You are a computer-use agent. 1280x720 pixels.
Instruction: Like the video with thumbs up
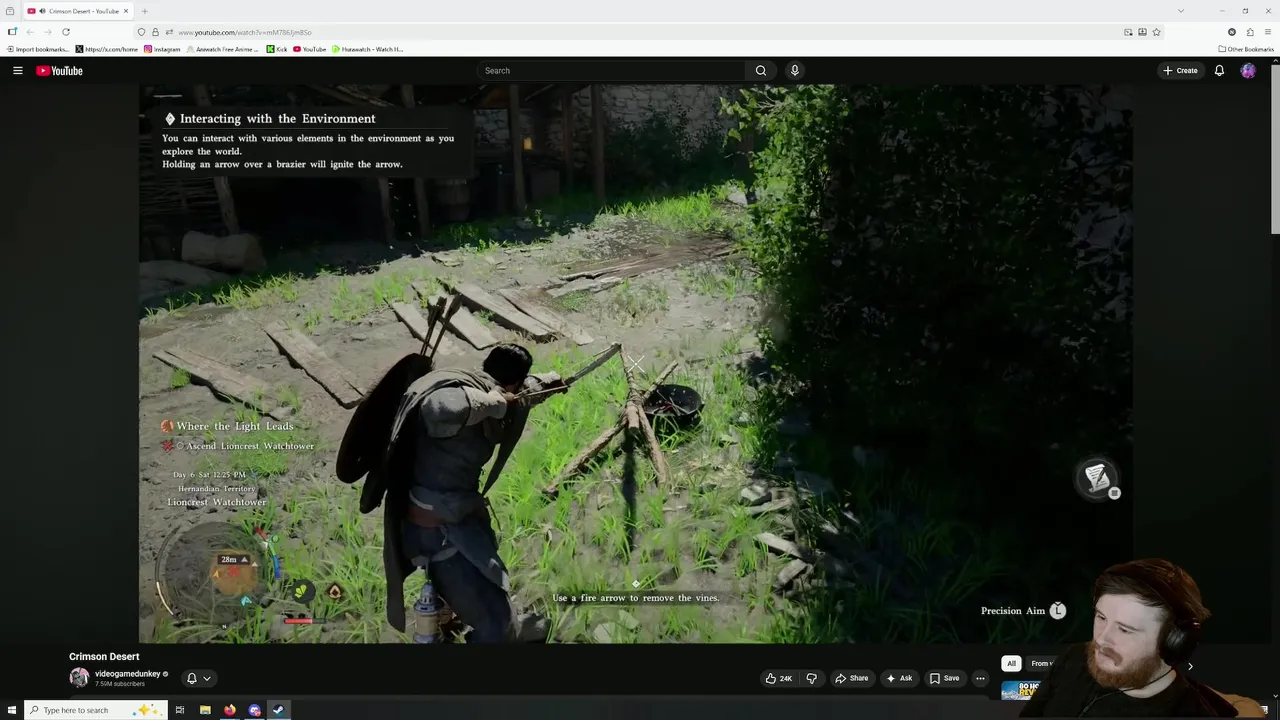(x=778, y=678)
